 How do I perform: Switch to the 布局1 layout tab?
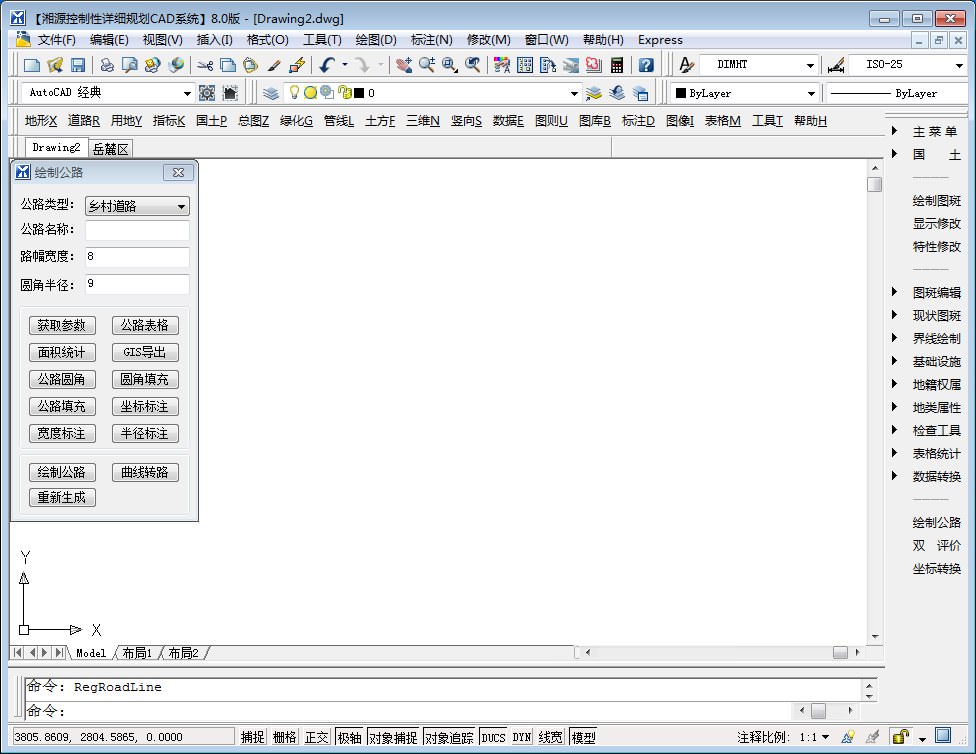137,653
